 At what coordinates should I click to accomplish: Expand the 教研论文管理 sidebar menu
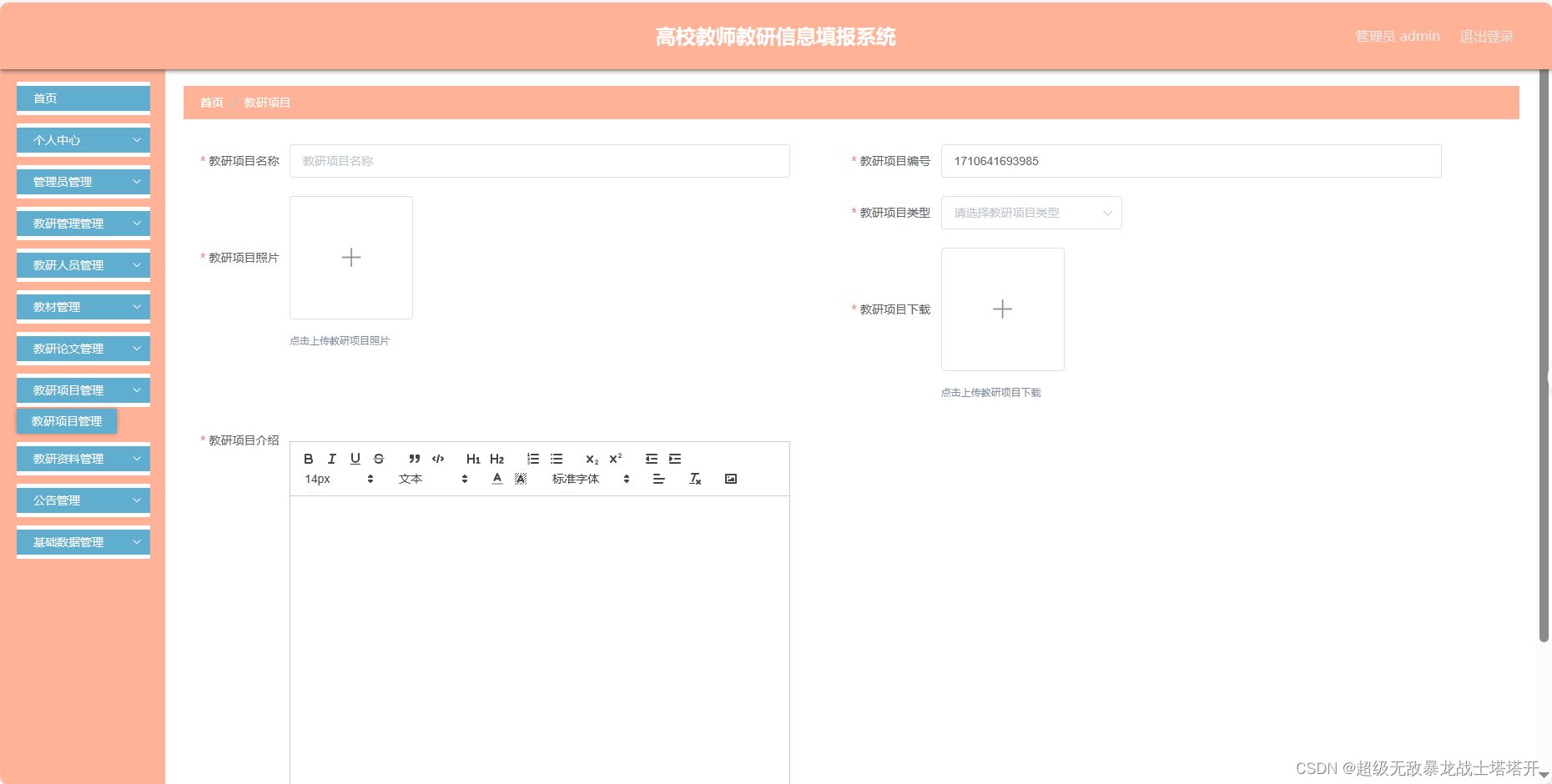(83, 349)
